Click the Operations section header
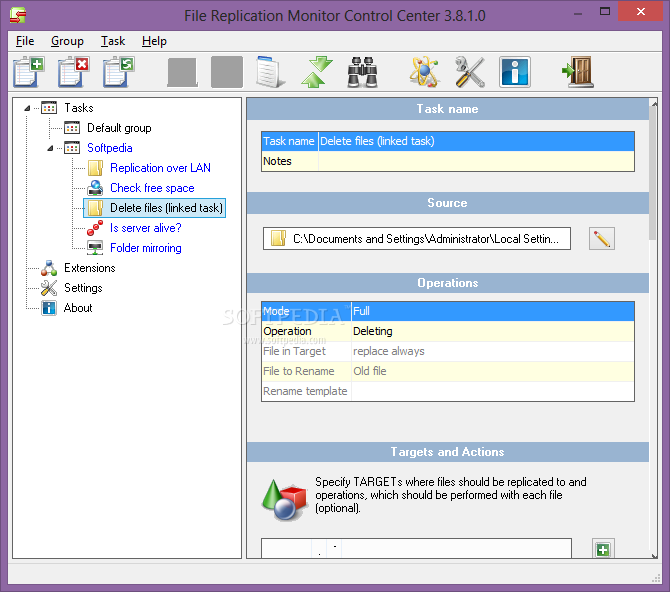This screenshot has height=592, width=670. [447, 283]
